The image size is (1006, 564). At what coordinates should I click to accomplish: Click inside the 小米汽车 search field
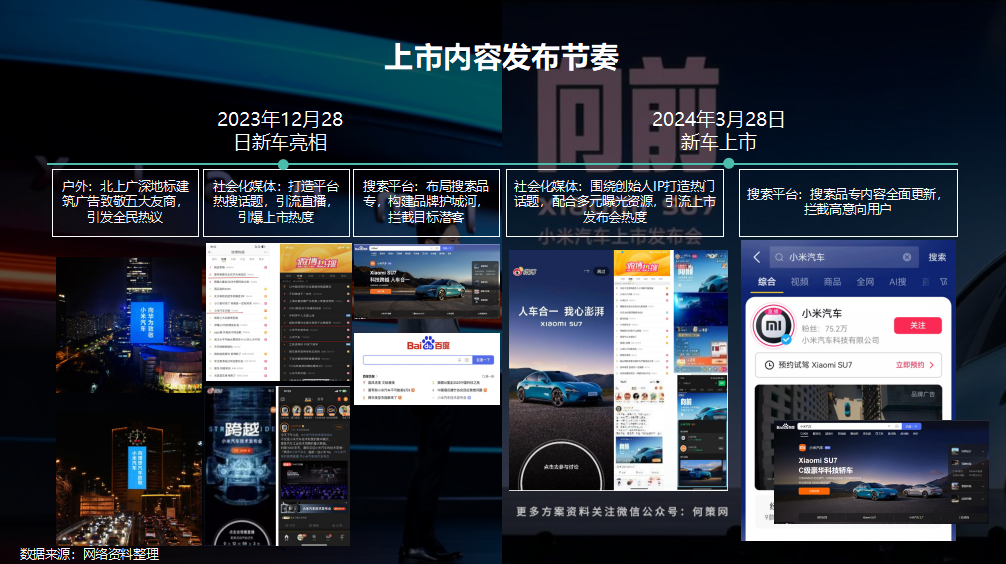tap(843, 257)
